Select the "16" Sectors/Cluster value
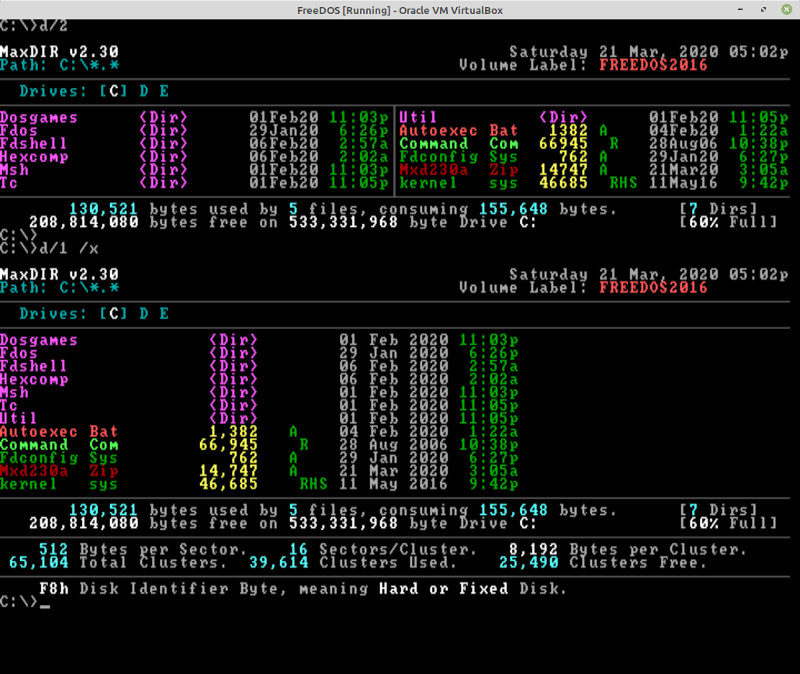The width and height of the screenshot is (800, 674). [298, 550]
